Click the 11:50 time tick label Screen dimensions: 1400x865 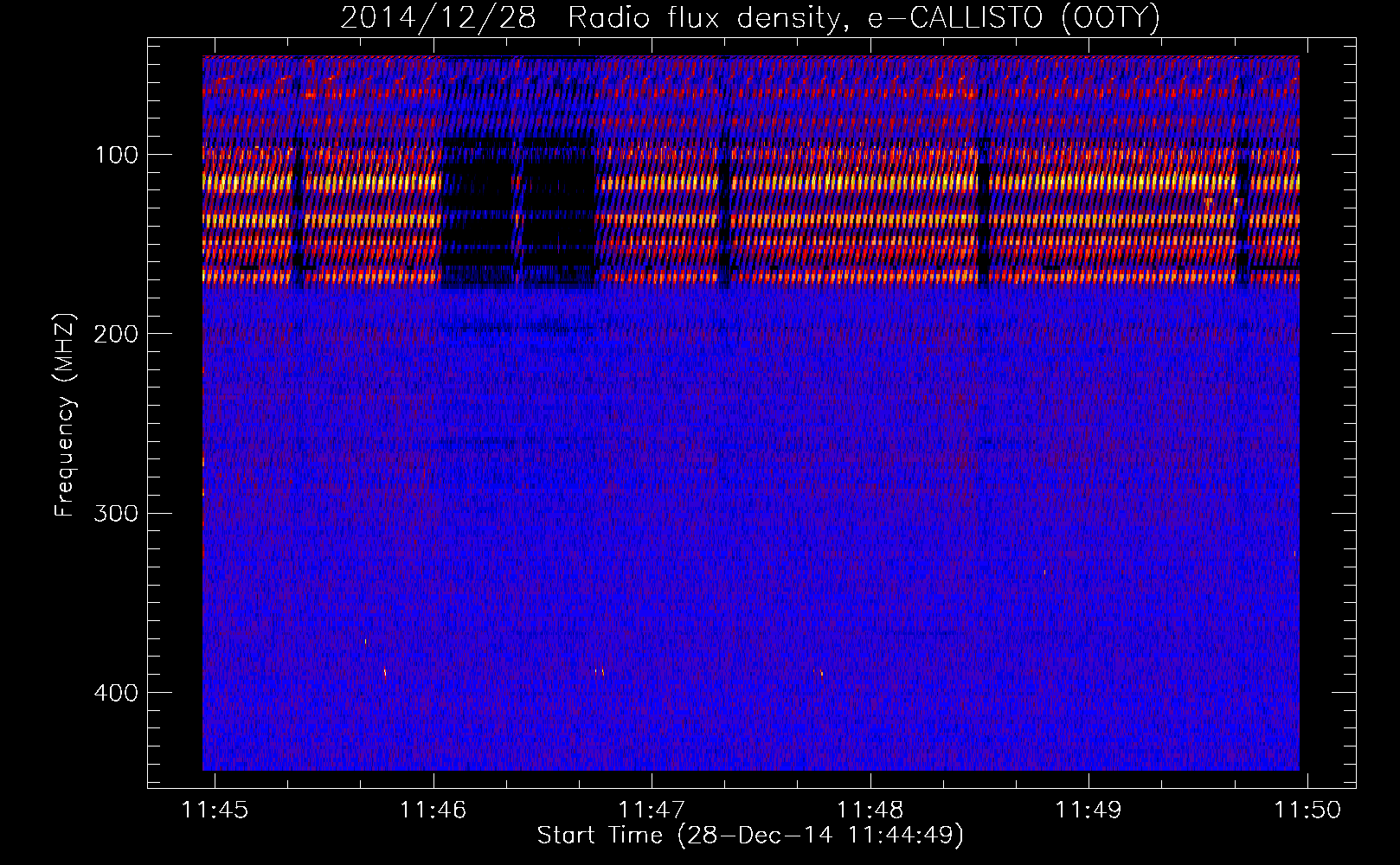[x=1307, y=810]
